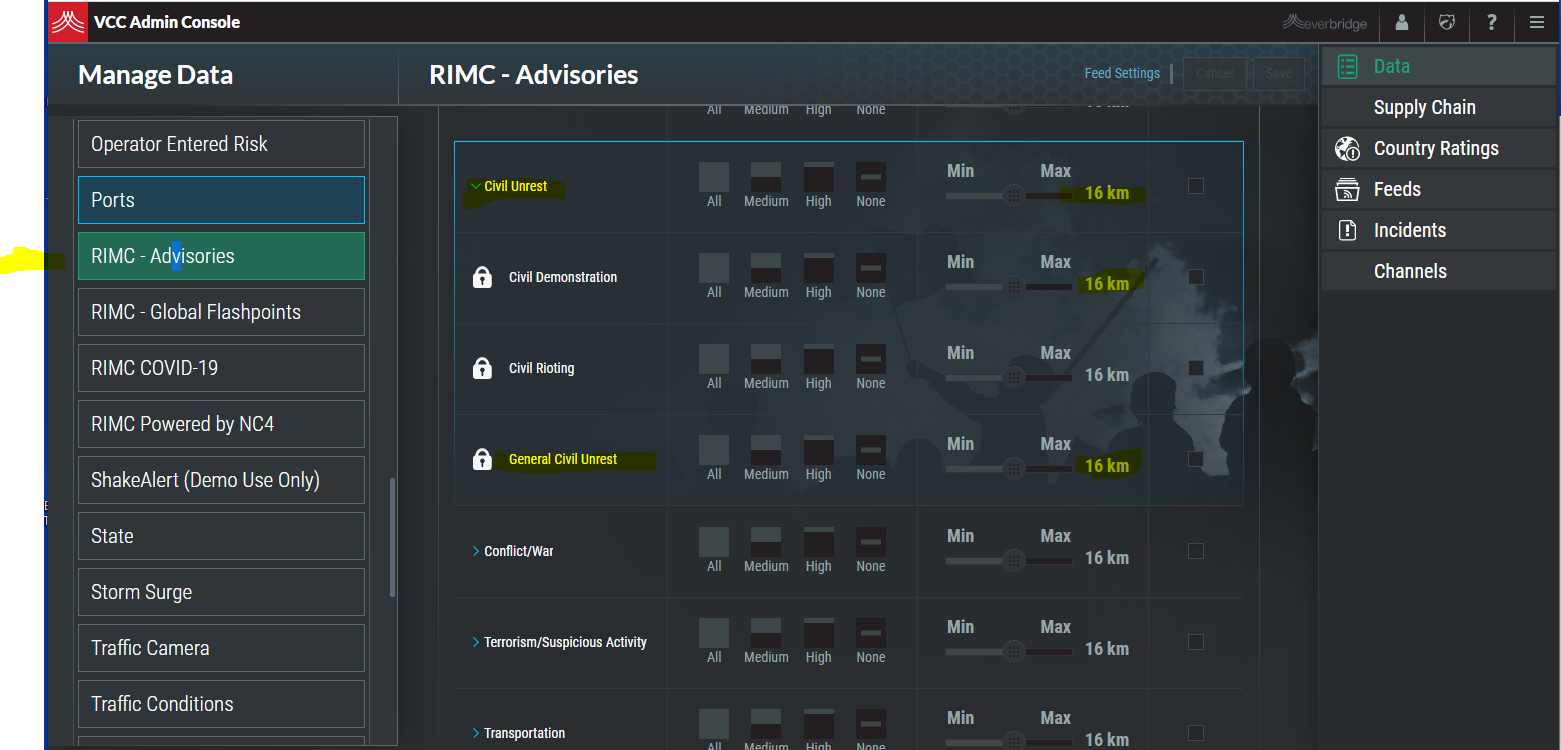Select All severity for Civil Rioting
This screenshot has width=1561, height=750.
click(714, 359)
